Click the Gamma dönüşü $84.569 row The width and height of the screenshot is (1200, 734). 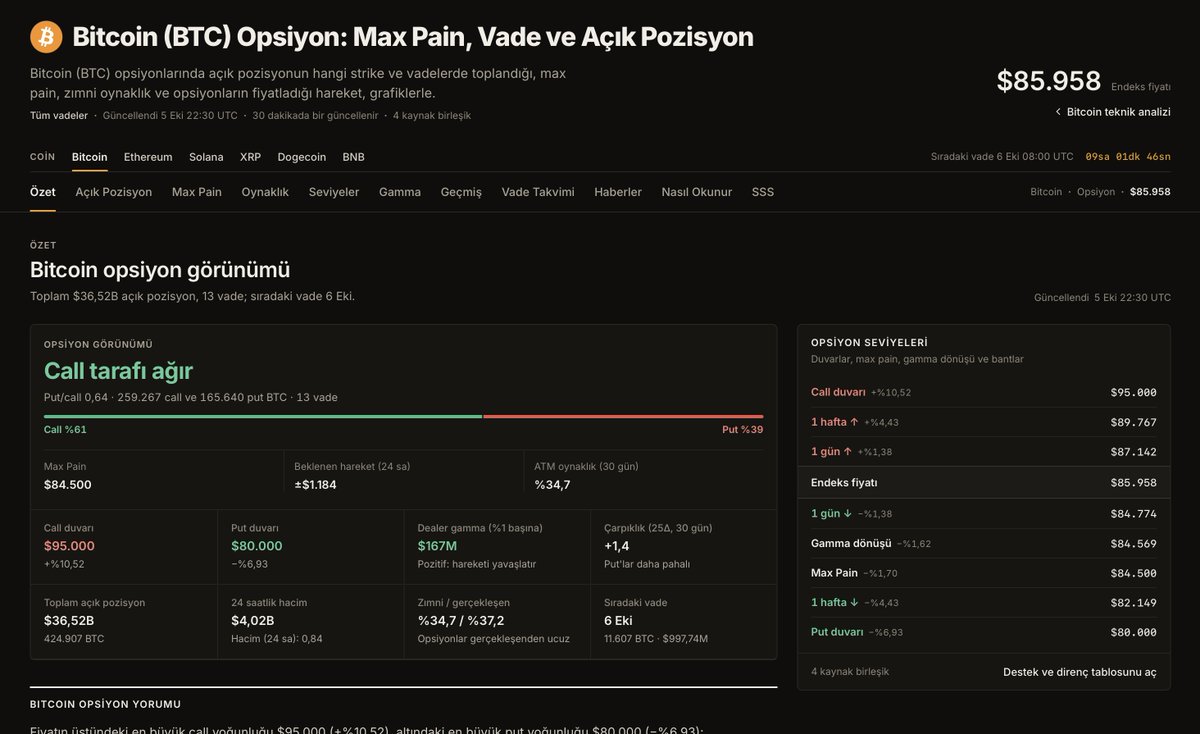(x=984, y=543)
